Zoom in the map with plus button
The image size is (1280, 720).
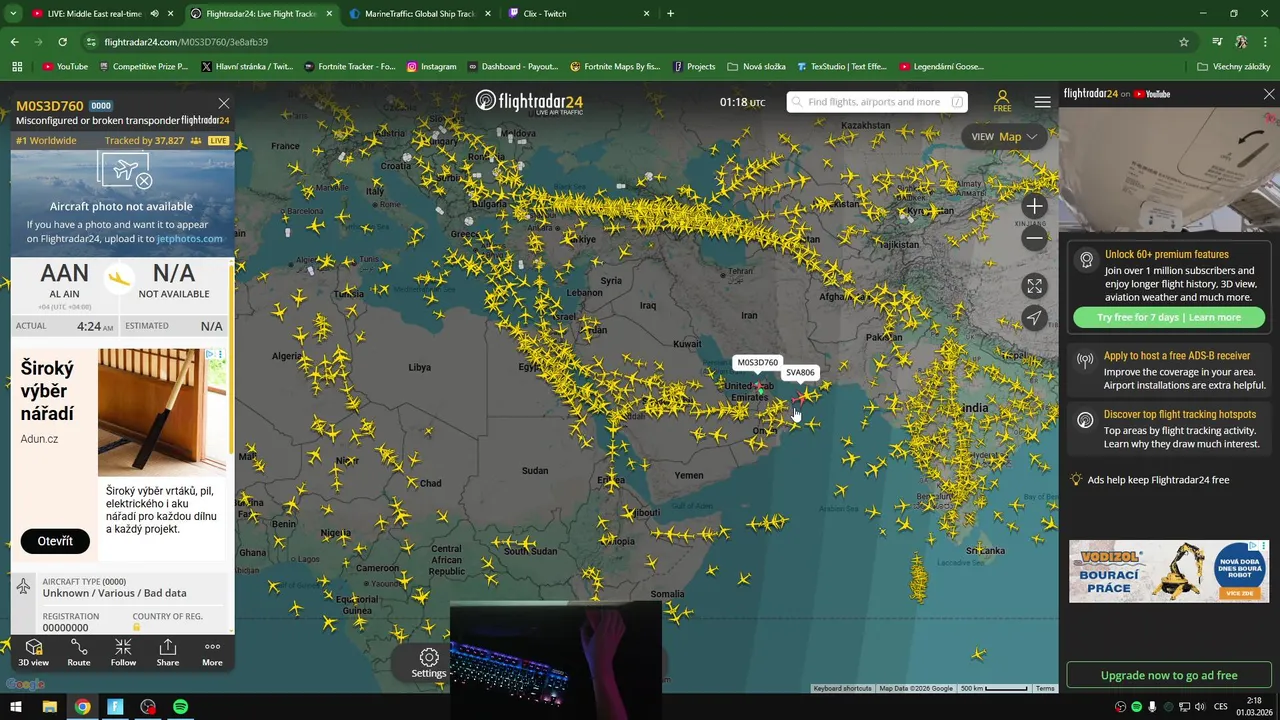point(1034,206)
